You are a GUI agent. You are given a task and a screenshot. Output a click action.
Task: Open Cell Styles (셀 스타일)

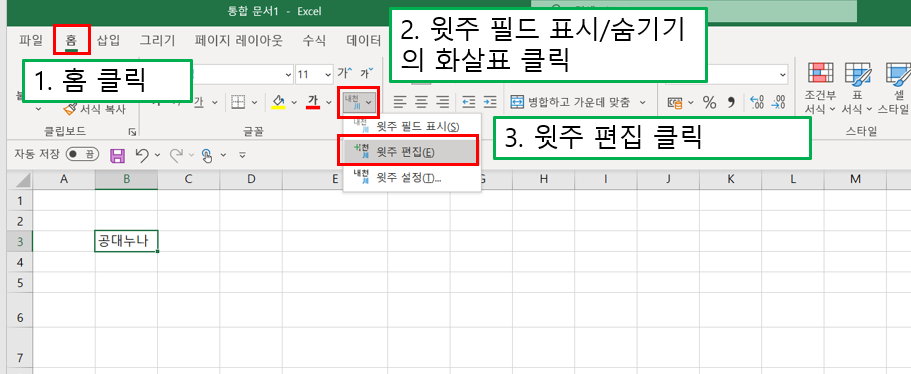point(895,87)
